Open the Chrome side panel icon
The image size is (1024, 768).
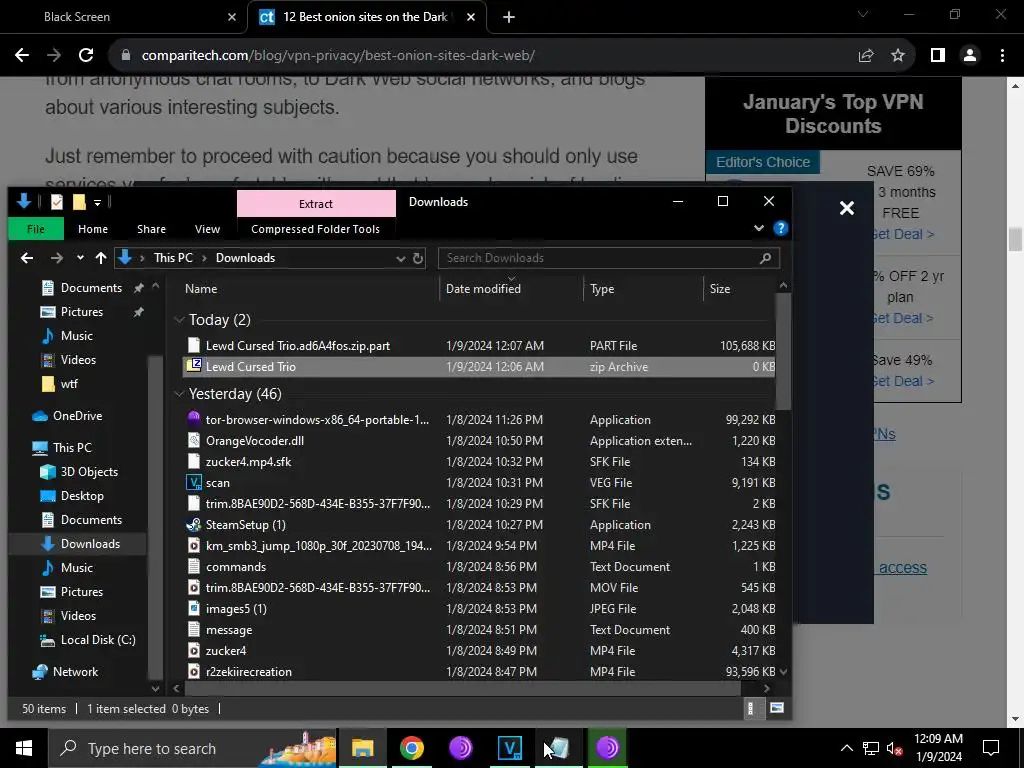(938, 56)
